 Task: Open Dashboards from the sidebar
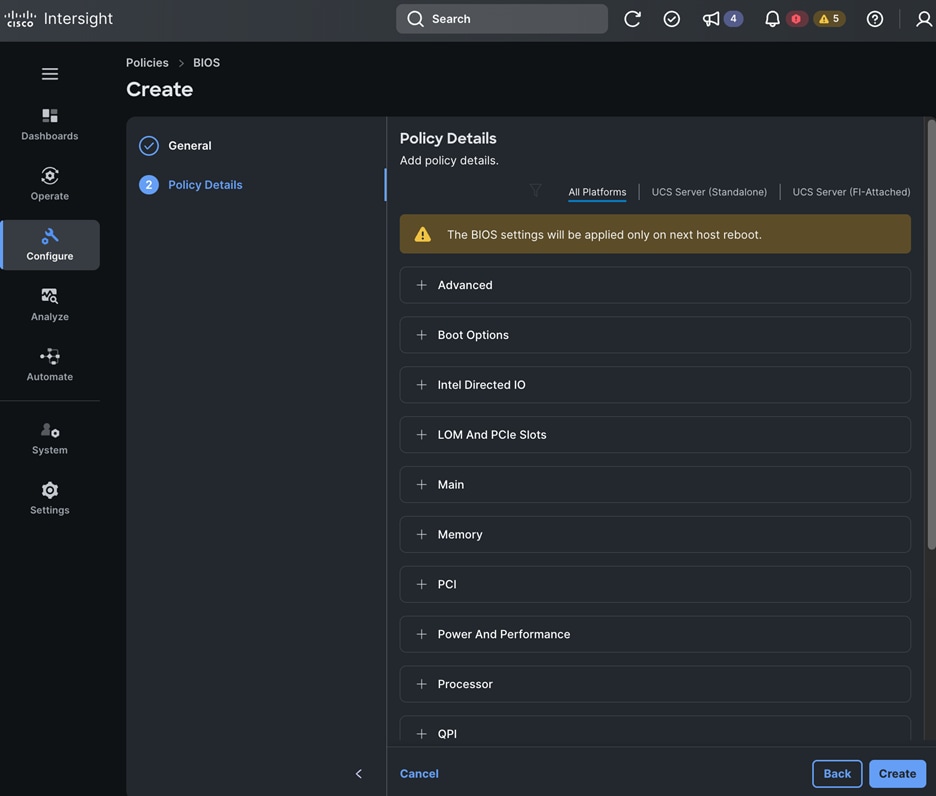[x=50, y=124]
